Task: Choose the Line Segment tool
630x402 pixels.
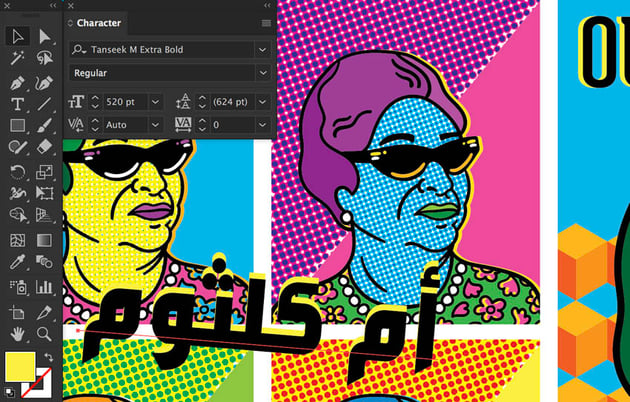Action: [x=44, y=104]
